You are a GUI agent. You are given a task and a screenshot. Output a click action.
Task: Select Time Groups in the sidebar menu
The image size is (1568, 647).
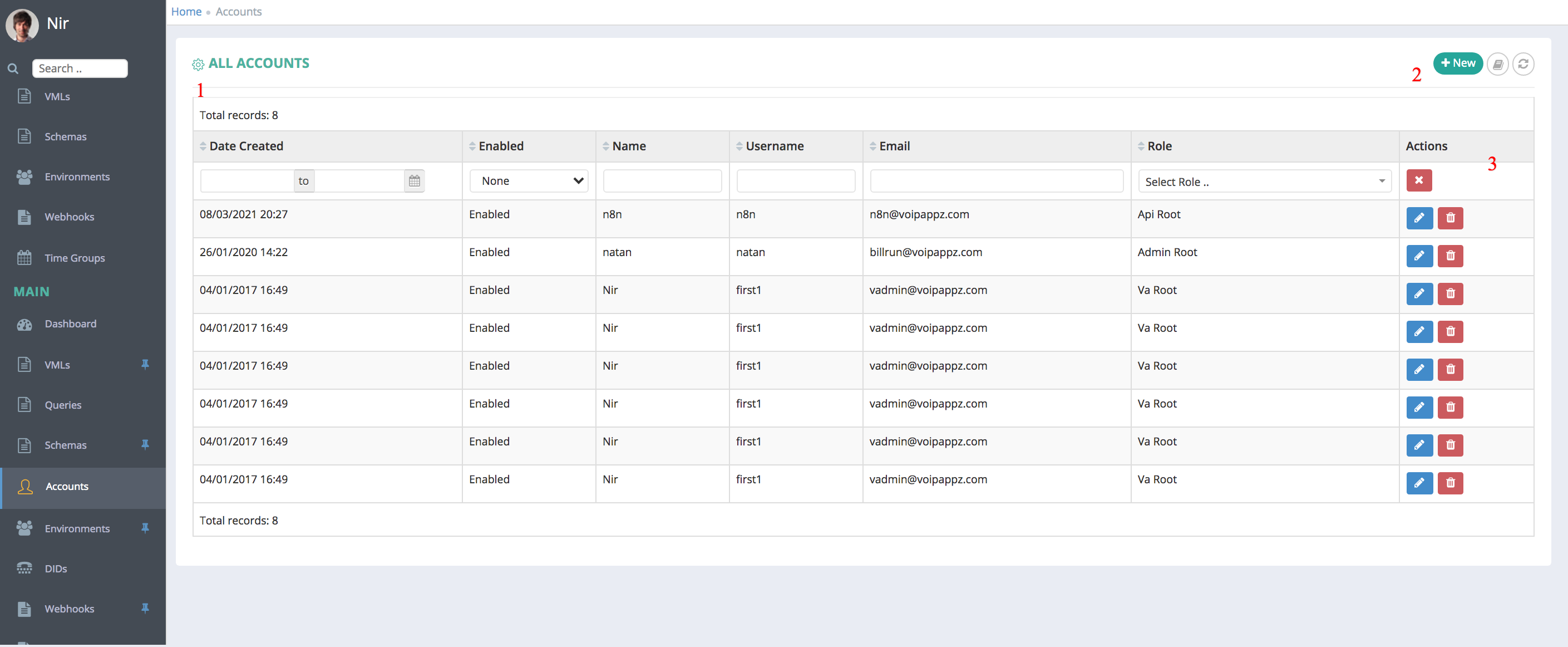pyautogui.click(x=74, y=258)
